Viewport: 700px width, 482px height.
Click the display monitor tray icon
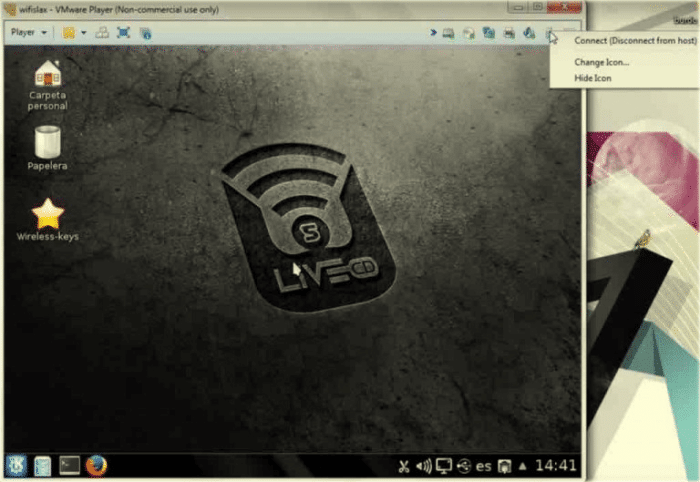click(x=444, y=466)
